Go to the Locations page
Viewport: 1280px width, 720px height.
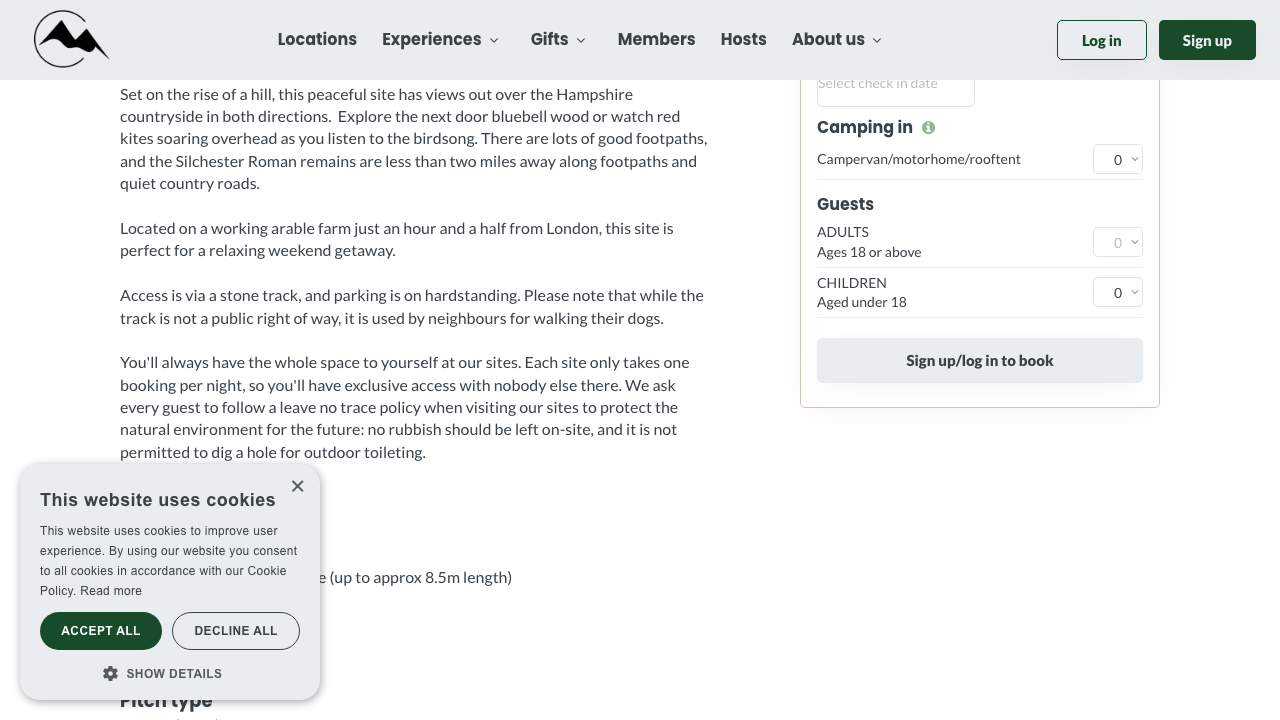click(317, 40)
